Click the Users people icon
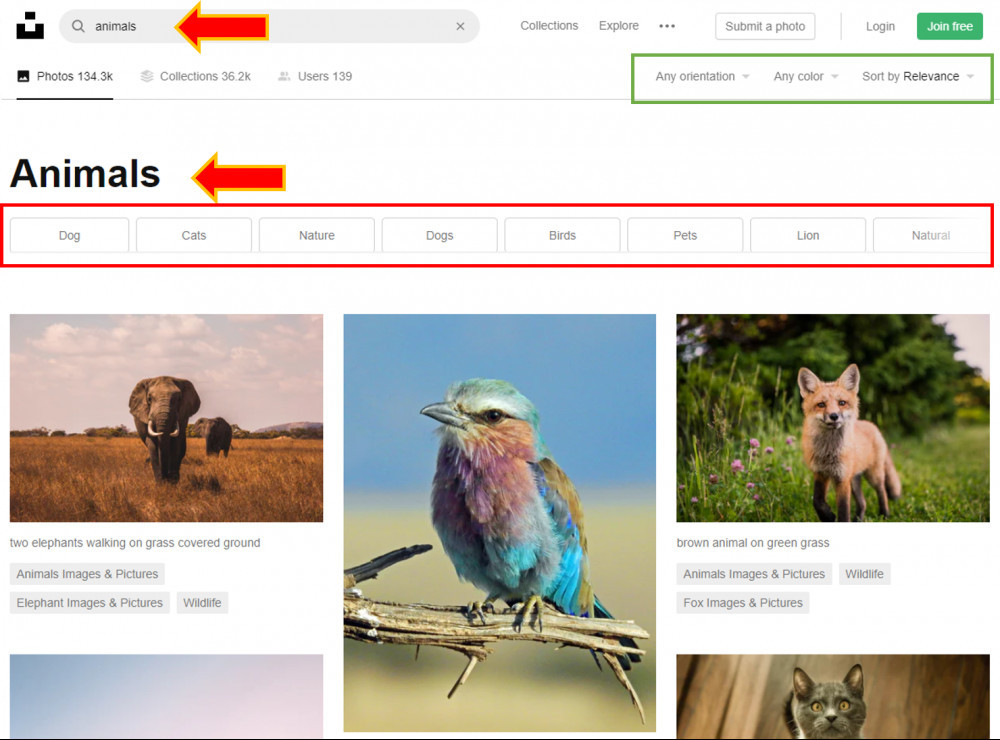 pos(284,77)
